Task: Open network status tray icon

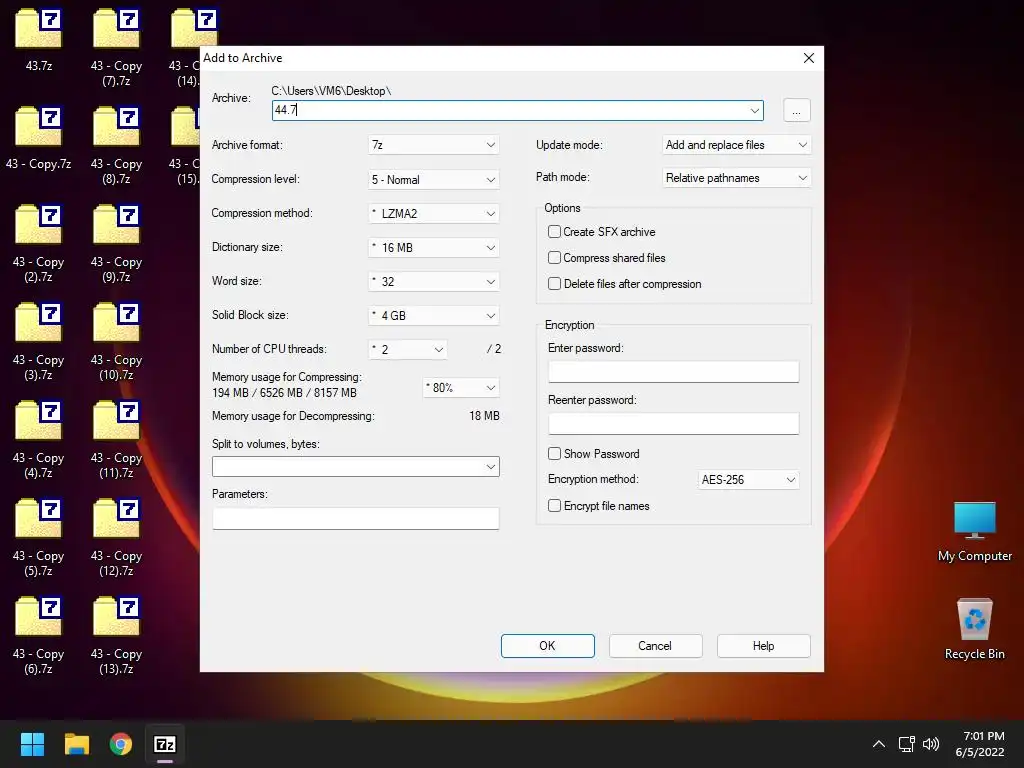Action: point(906,744)
